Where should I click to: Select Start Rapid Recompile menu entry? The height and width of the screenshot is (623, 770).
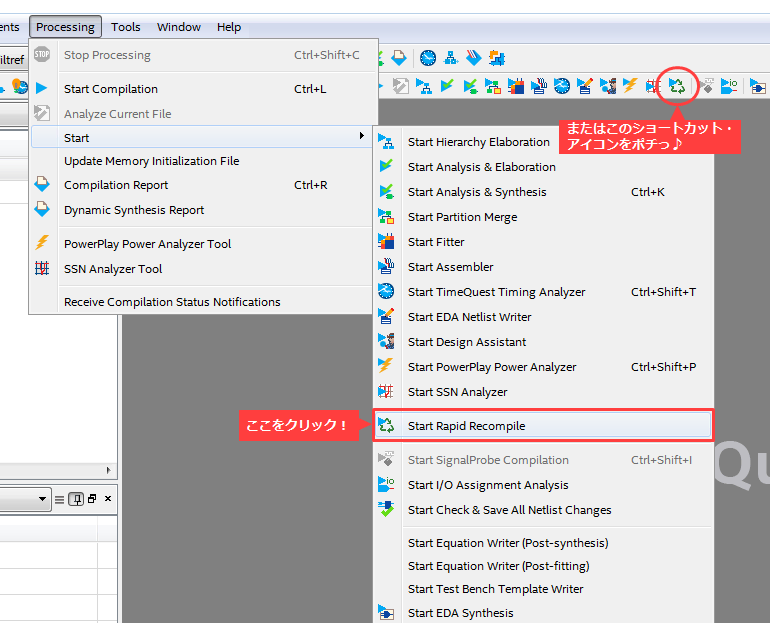tap(466, 426)
